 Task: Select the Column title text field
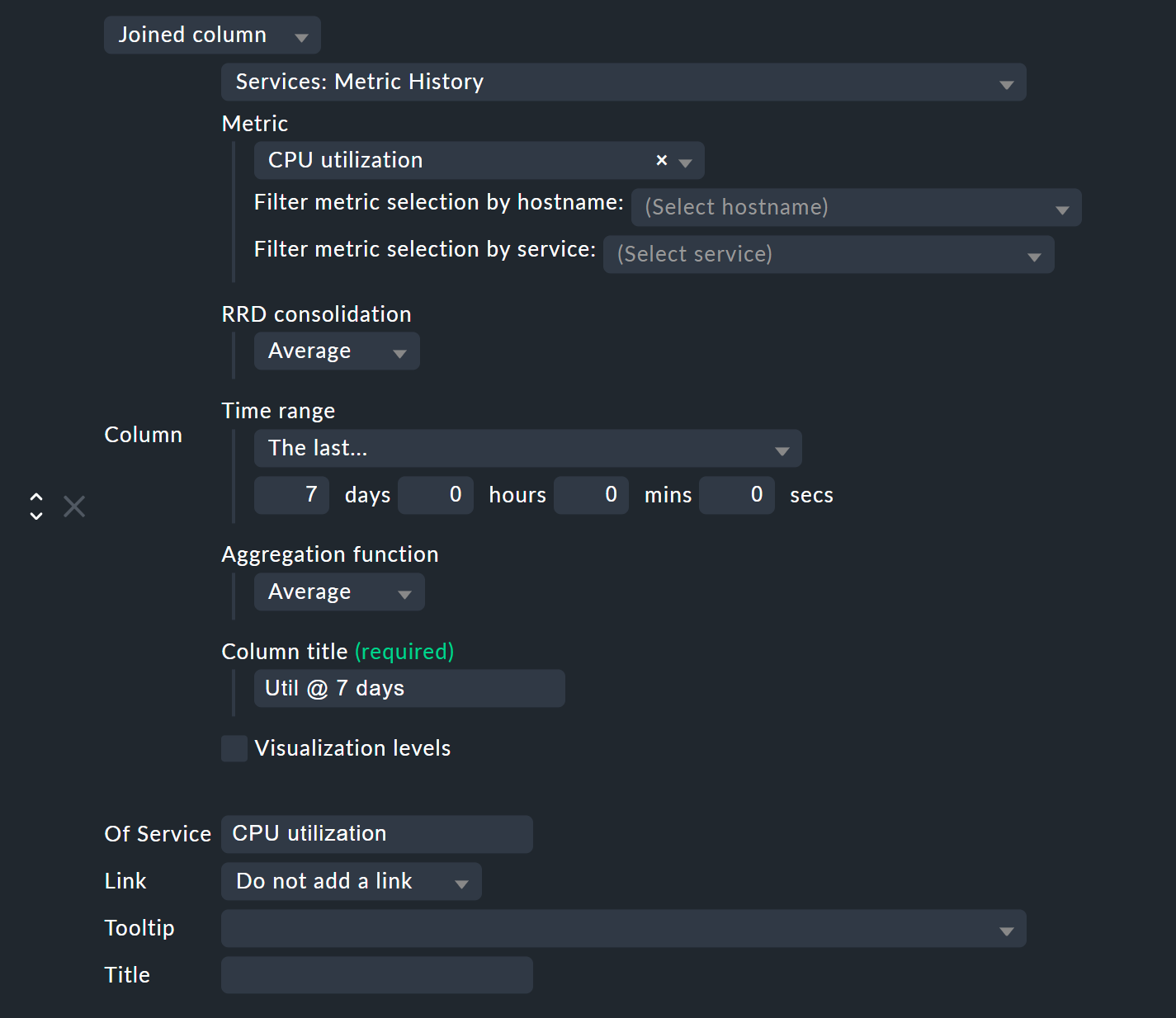click(x=409, y=688)
